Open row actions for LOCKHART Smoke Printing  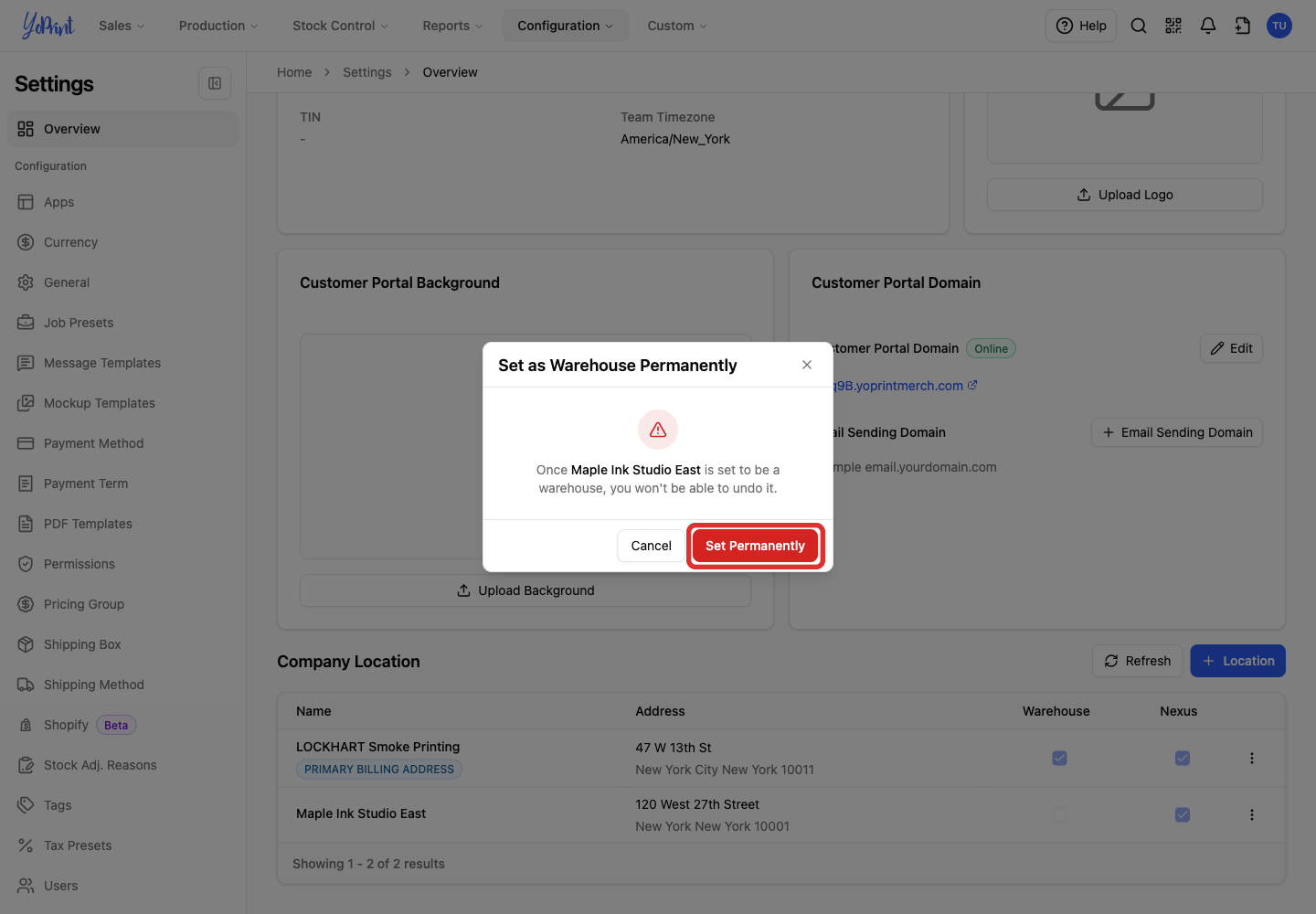point(1252,758)
